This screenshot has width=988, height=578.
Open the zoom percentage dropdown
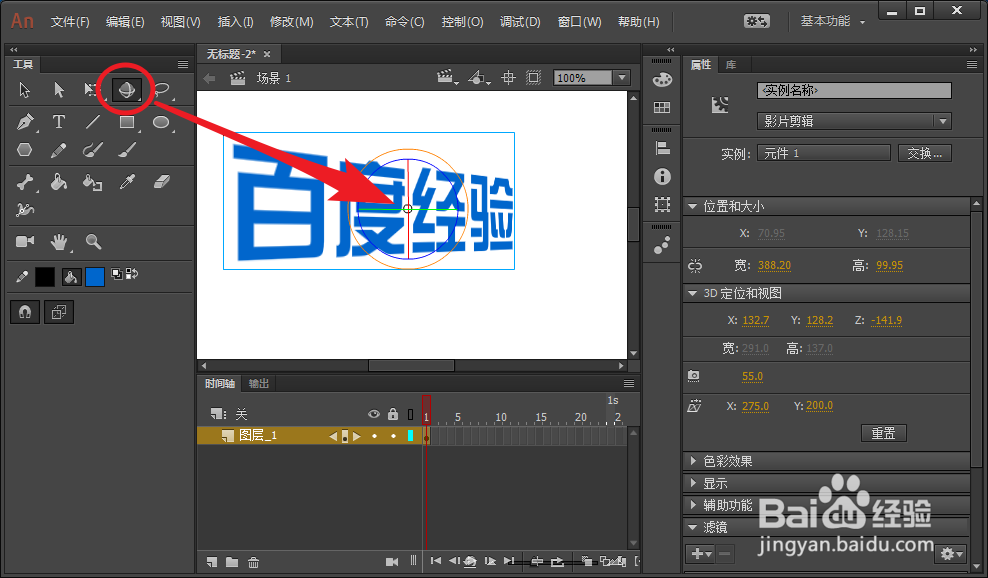[623, 78]
